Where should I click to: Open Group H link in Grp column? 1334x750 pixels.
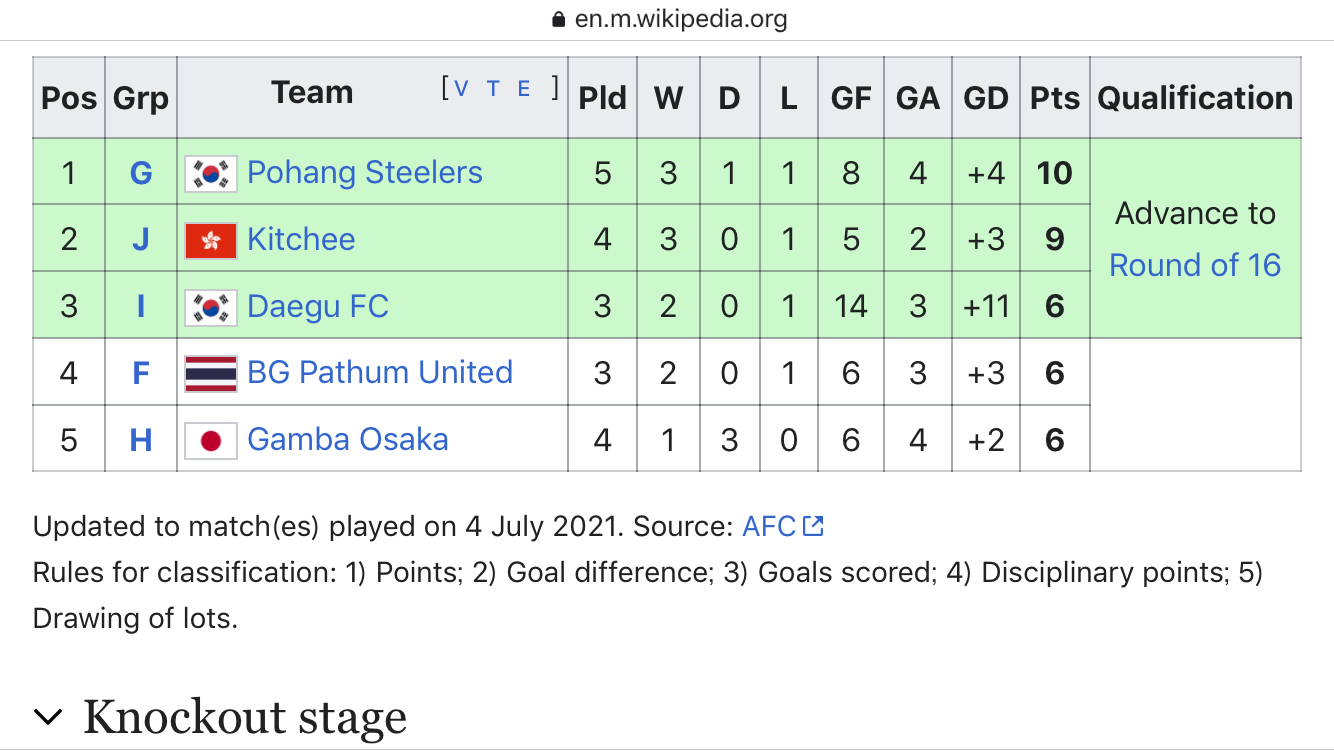point(141,441)
